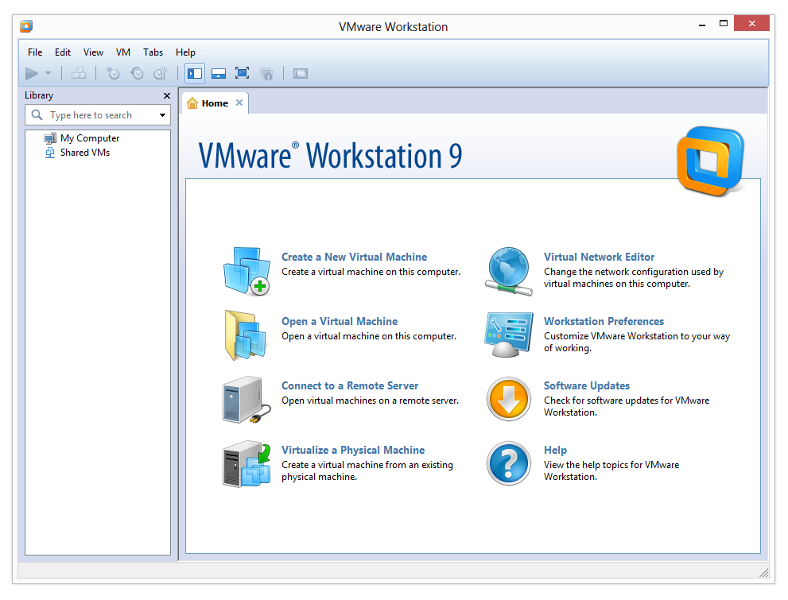Viewport: 788px width, 600px height.
Task: Click the Open a Virtual Machine folder icon
Action: pyautogui.click(x=246, y=335)
